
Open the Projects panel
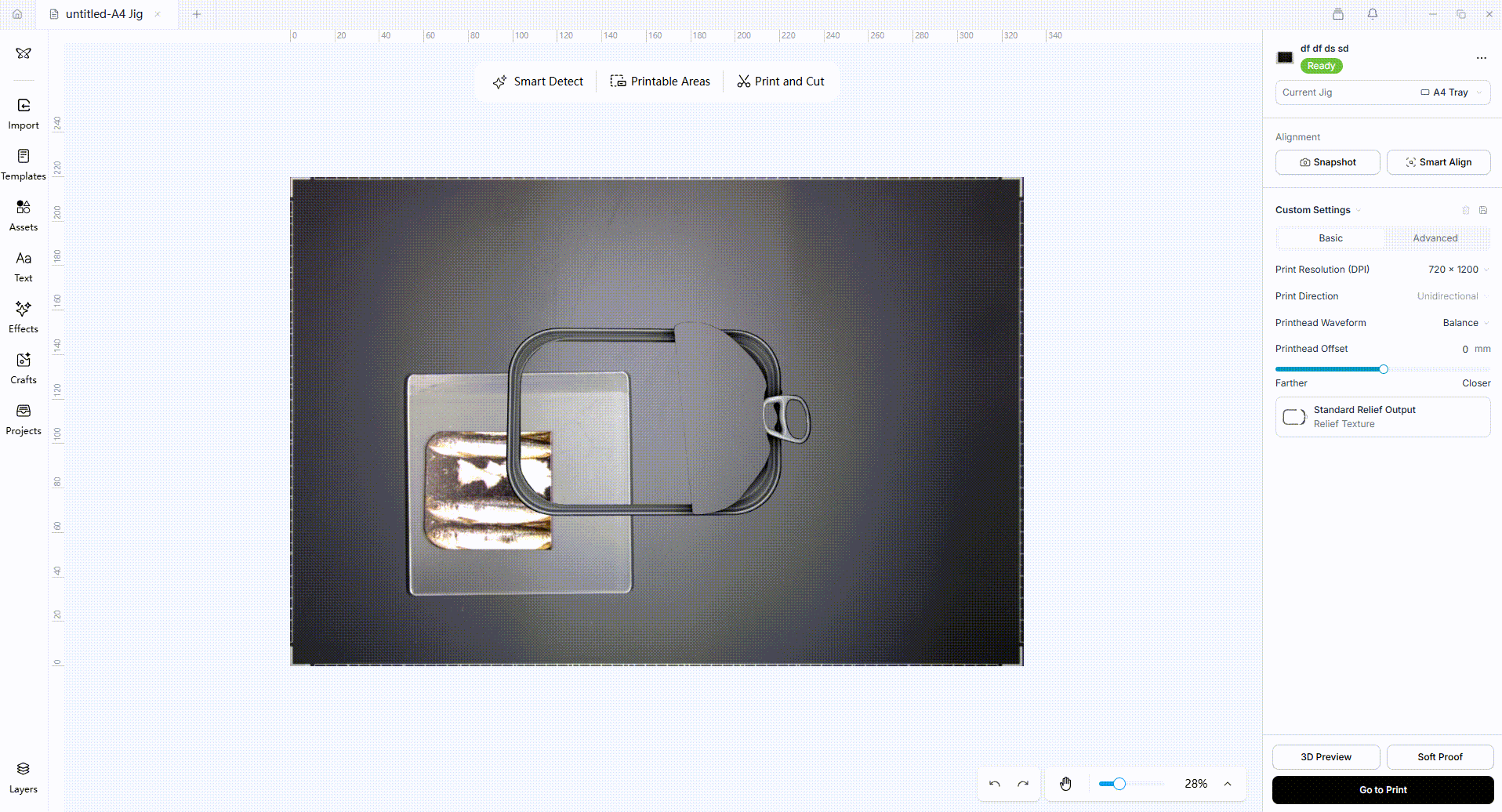(24, 419)
